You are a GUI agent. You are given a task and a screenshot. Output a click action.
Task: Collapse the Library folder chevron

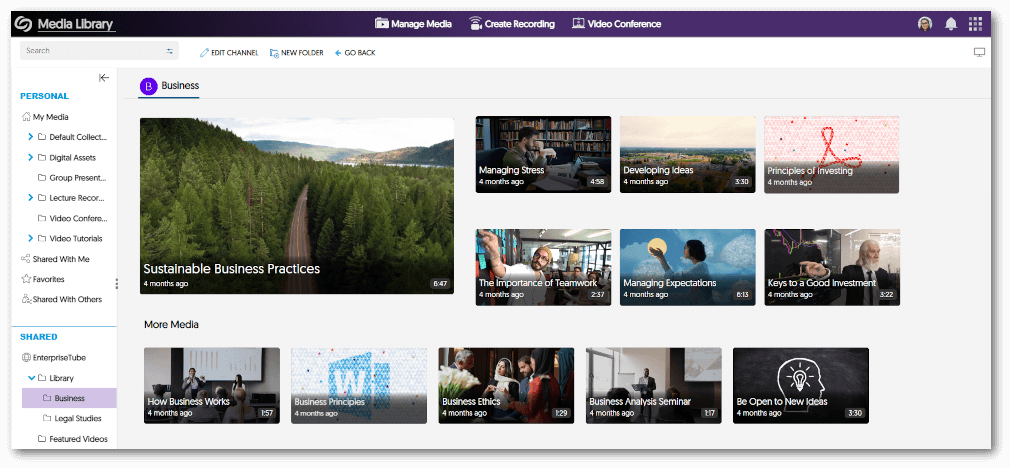31,378
